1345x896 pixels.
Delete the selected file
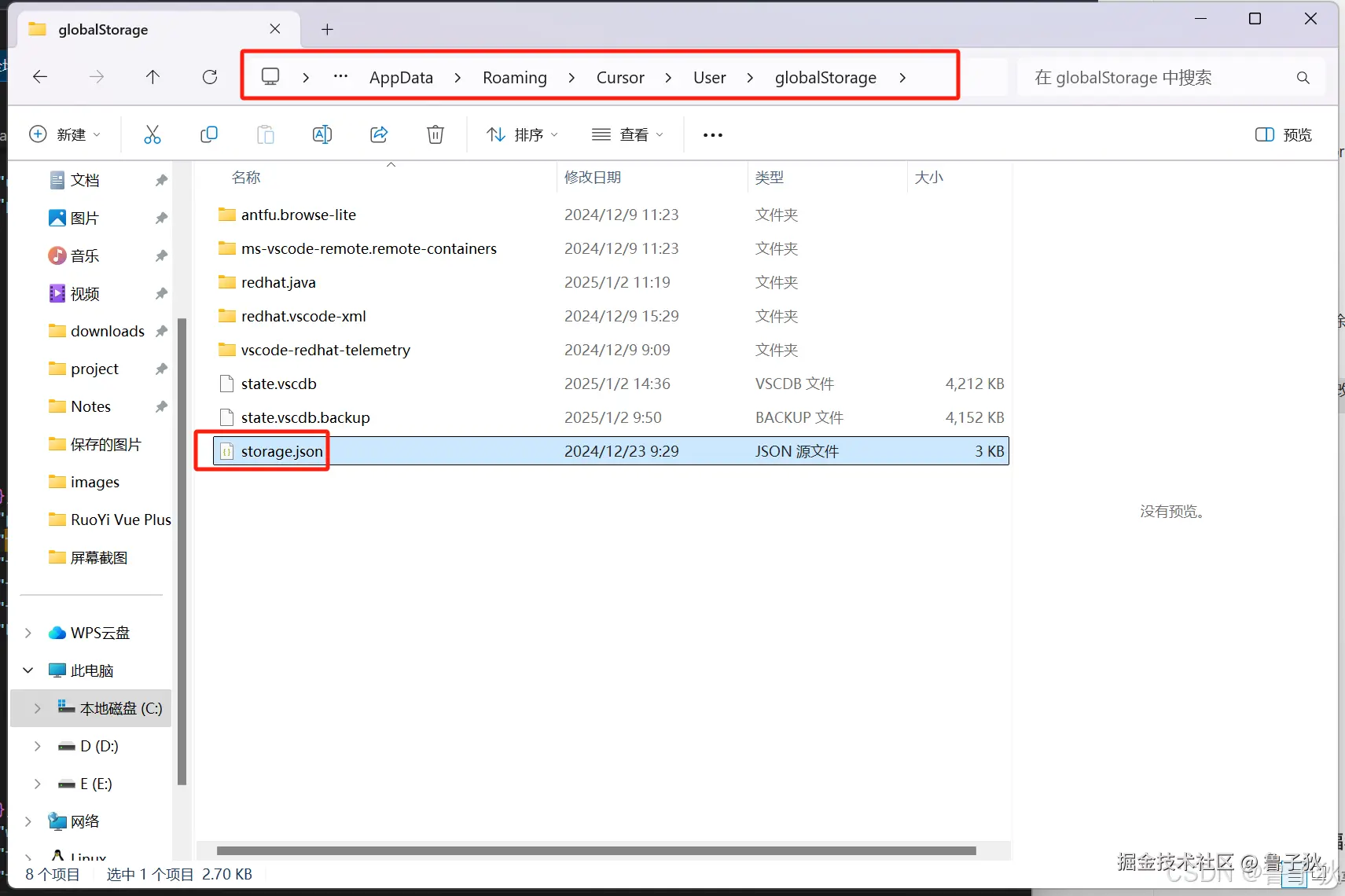click(435, 134)
